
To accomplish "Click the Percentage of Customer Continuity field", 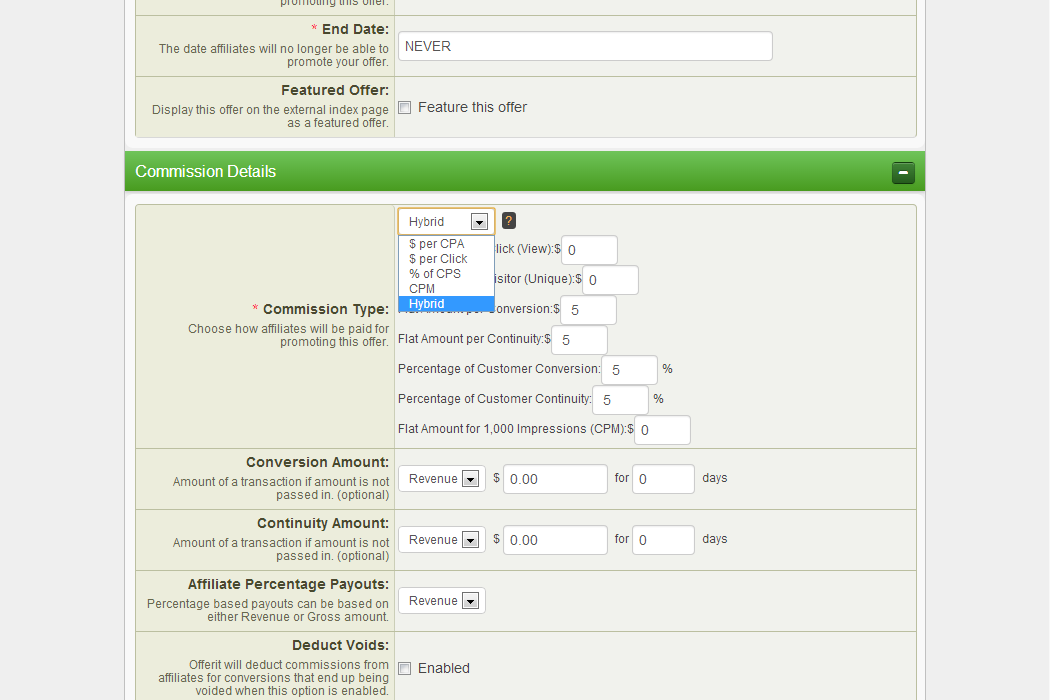I will [620, 400].
